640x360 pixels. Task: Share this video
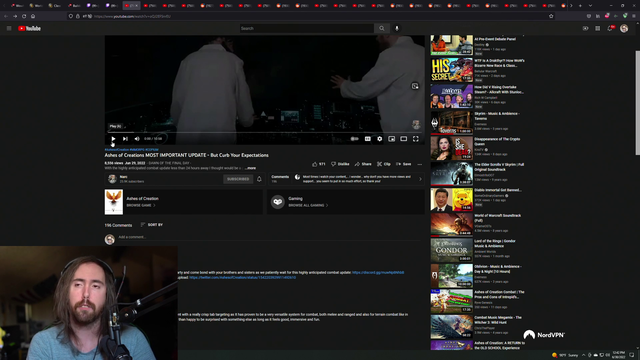tap(363, 164)
